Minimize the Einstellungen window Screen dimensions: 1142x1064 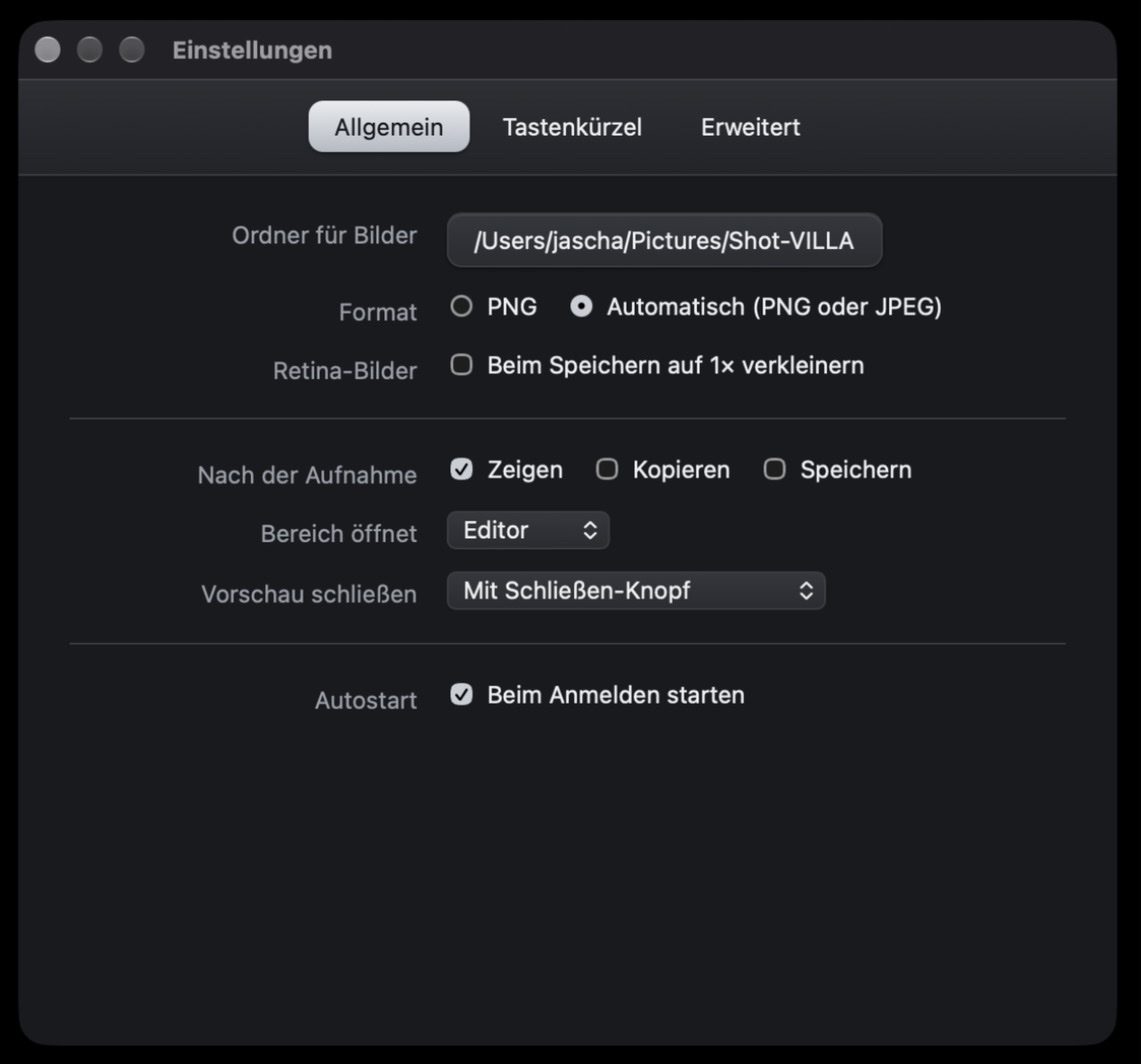tap(90, 50)
